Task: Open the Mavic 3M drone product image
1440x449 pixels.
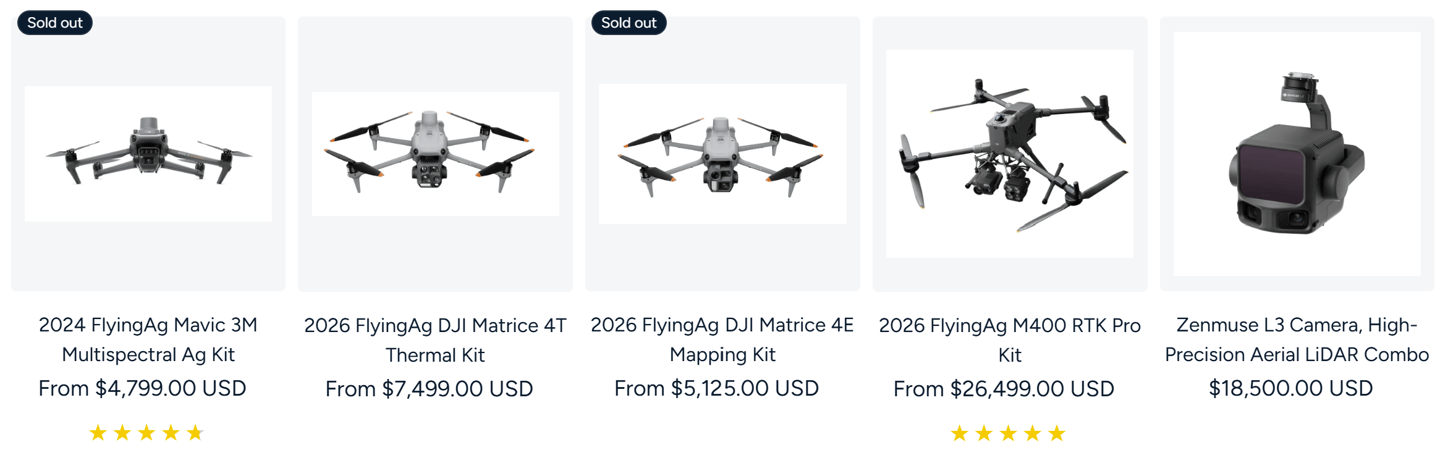Action: [148, 154]
